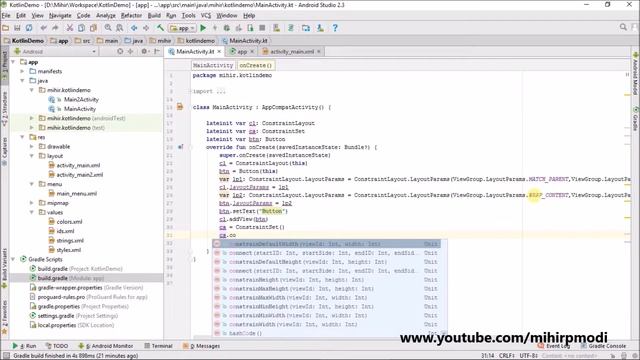Switch to the activity_main.xml editor tab
Viewport: 640px width, 360px height.
[x=291, y=52]
